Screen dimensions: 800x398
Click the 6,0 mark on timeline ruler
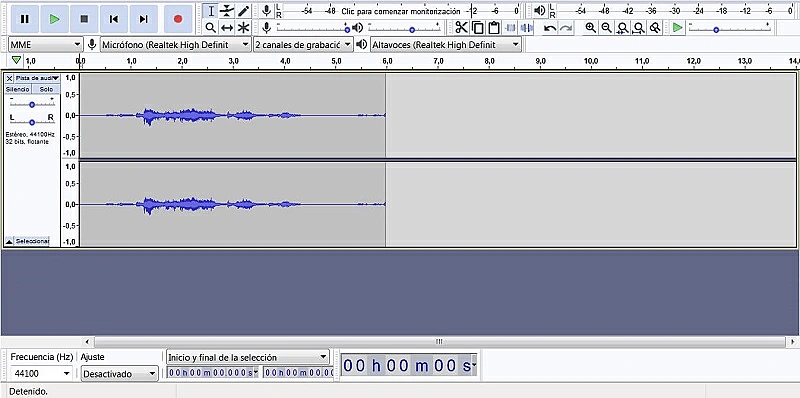(x=387, y=61)
